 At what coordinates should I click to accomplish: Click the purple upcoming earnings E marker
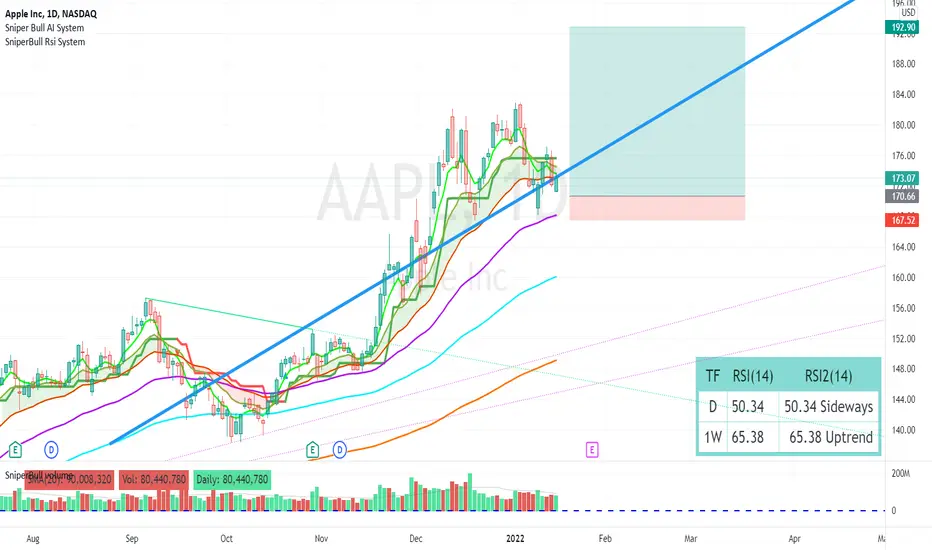tap(591, 450)
